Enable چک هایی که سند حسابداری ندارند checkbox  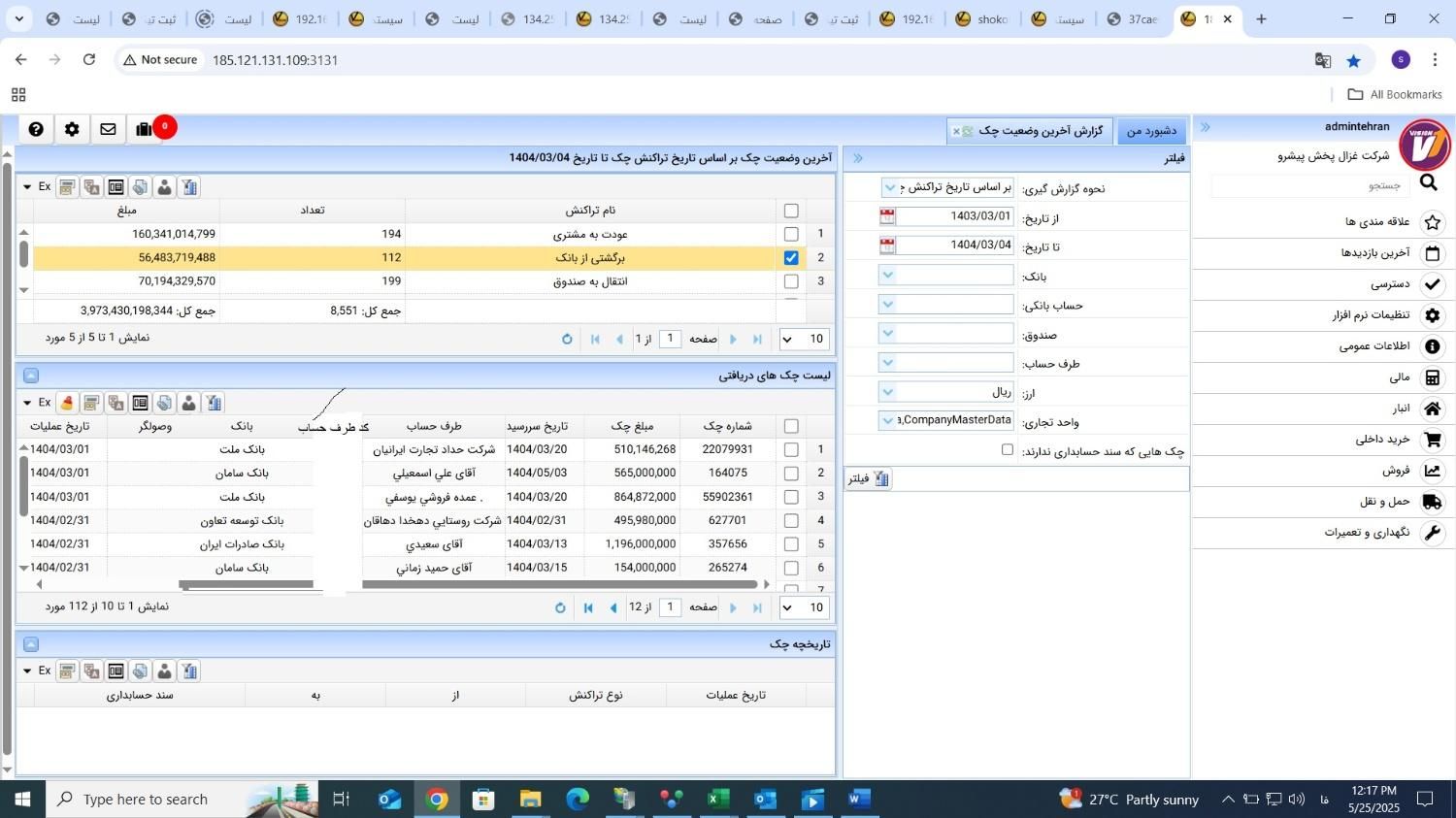1007,450
